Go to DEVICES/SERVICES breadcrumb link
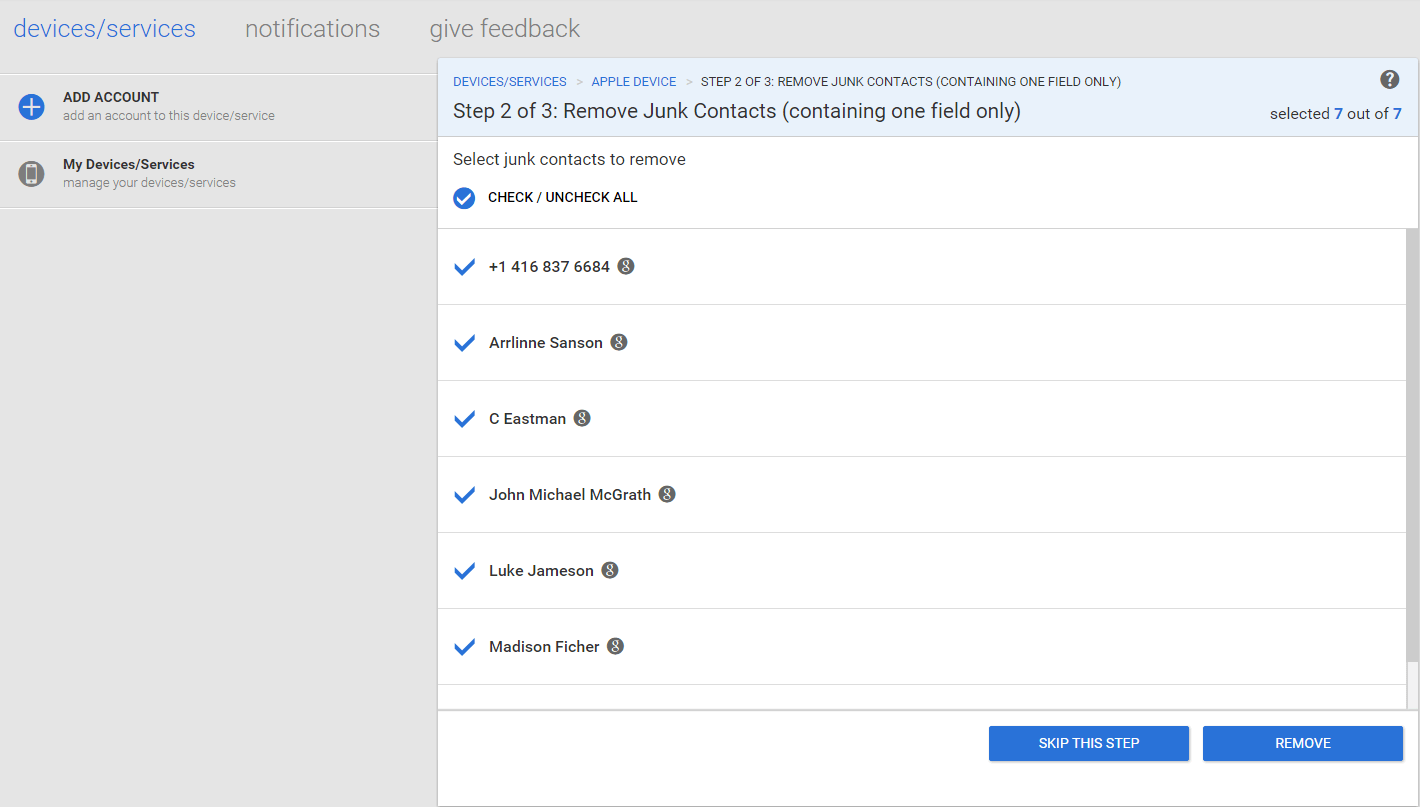Image resolution: width=1420 pixels, height=807 pixels. click(x=510, y=82)
